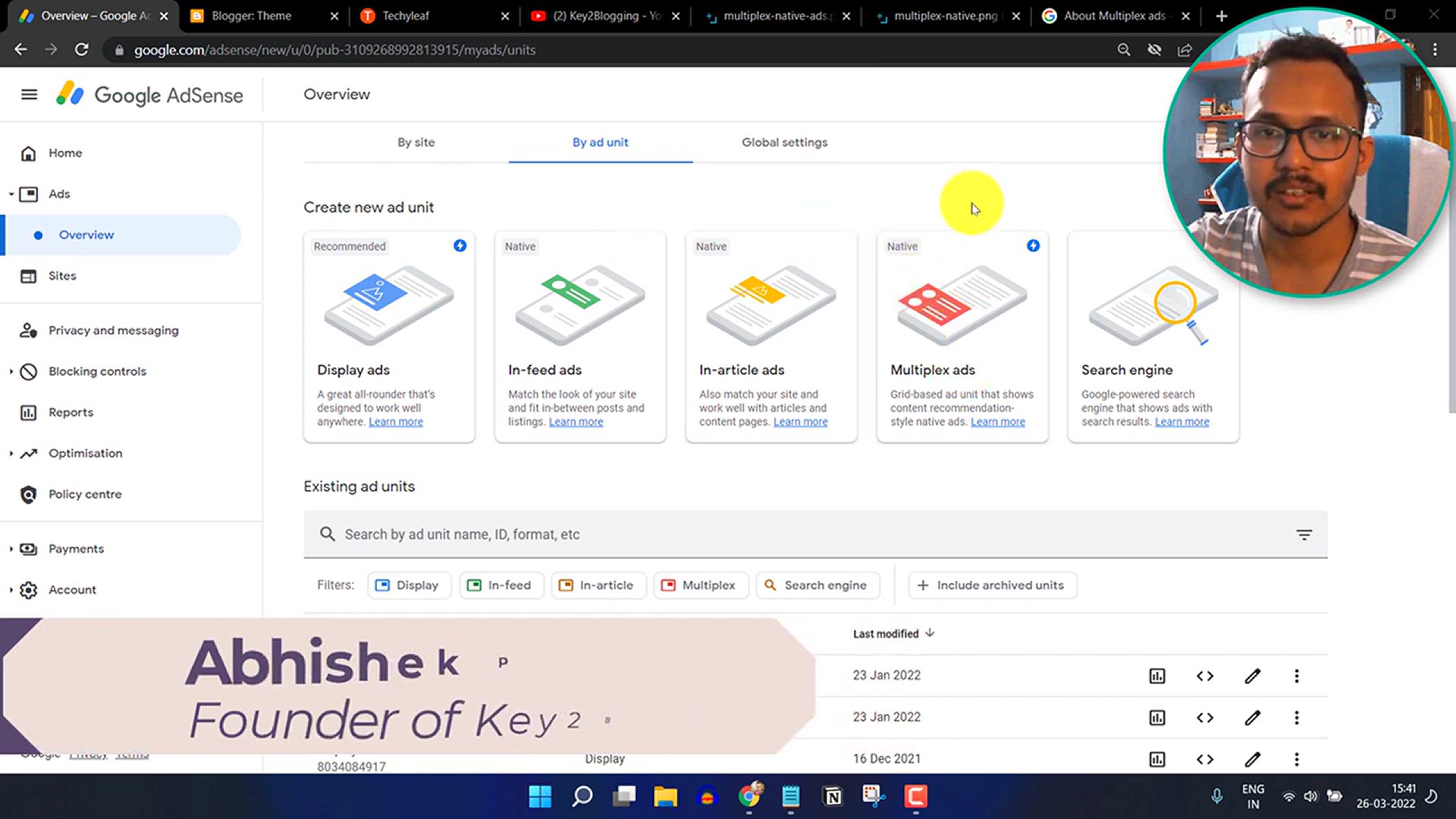Reload the page
Viewport: 1456px width, 819px height.
point(81,50)
